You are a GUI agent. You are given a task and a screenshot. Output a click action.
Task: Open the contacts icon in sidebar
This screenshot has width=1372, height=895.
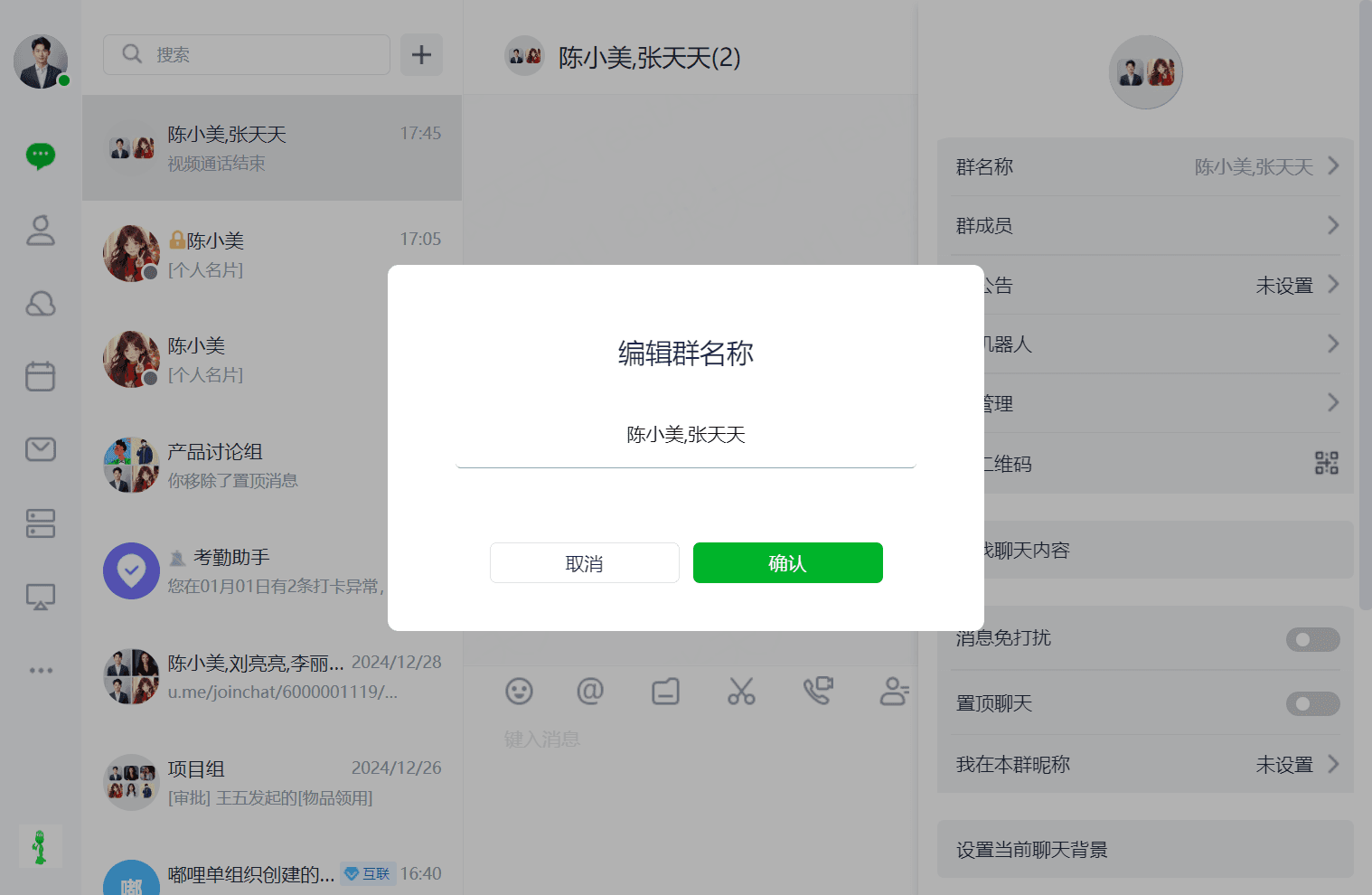pos(41,231)
